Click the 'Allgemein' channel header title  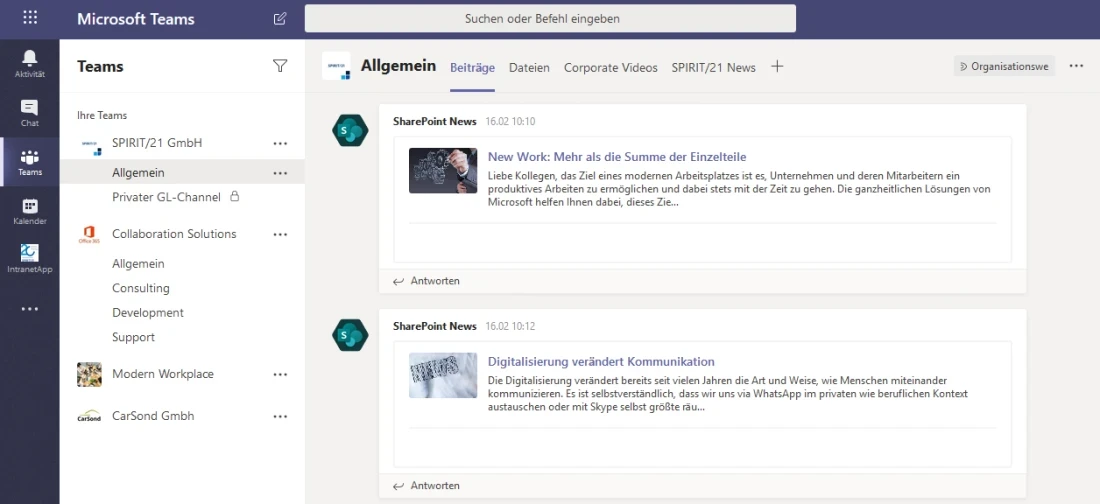point(398,66)
